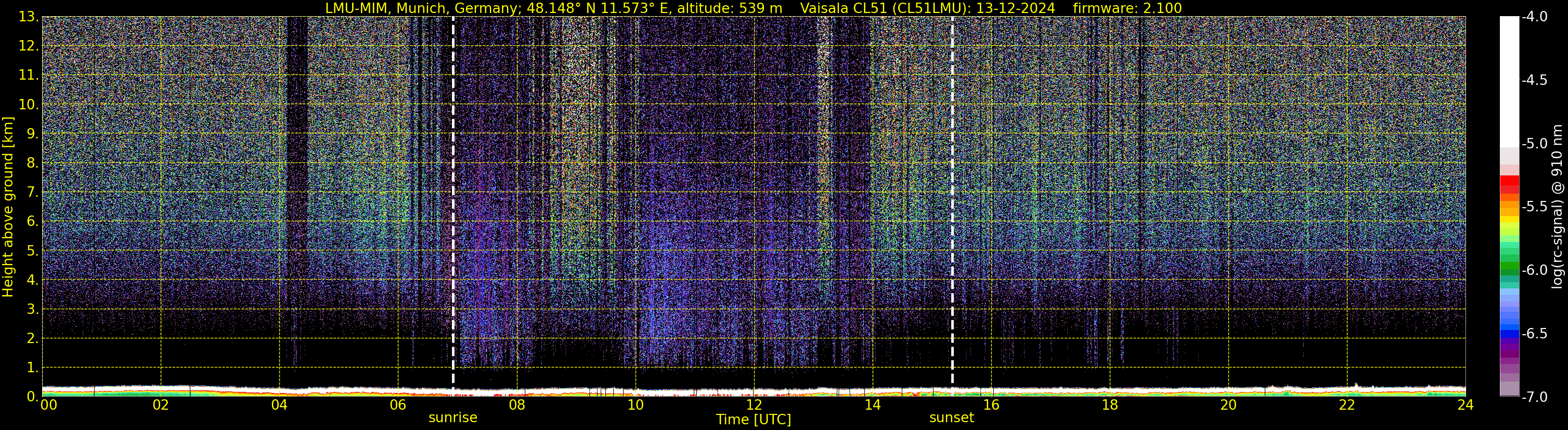This screenshot has height=430, width=1568.
Task: Click the white section of the colorbar
Action: [x=1510, y=82]
